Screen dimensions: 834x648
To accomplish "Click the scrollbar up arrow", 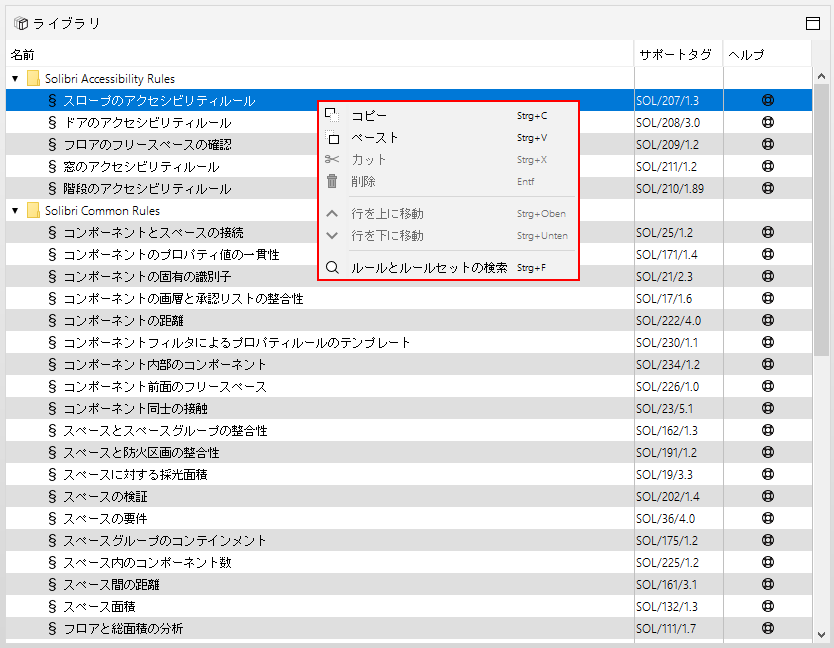I will tap(821, 77).
